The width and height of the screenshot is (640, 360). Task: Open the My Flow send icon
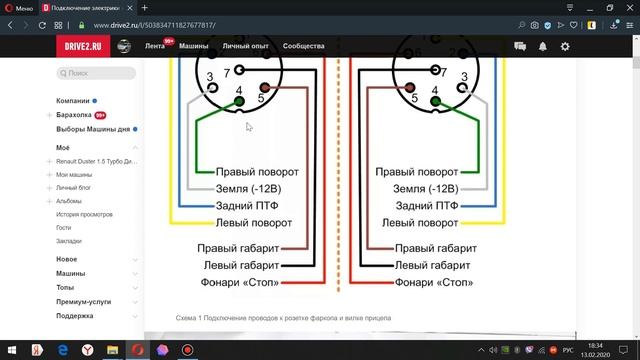[x=561, y=25]
